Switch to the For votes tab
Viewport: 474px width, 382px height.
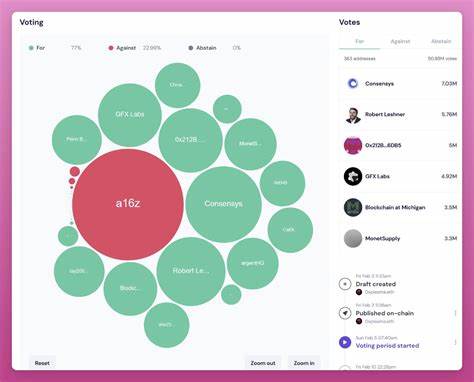click(359, 41)
